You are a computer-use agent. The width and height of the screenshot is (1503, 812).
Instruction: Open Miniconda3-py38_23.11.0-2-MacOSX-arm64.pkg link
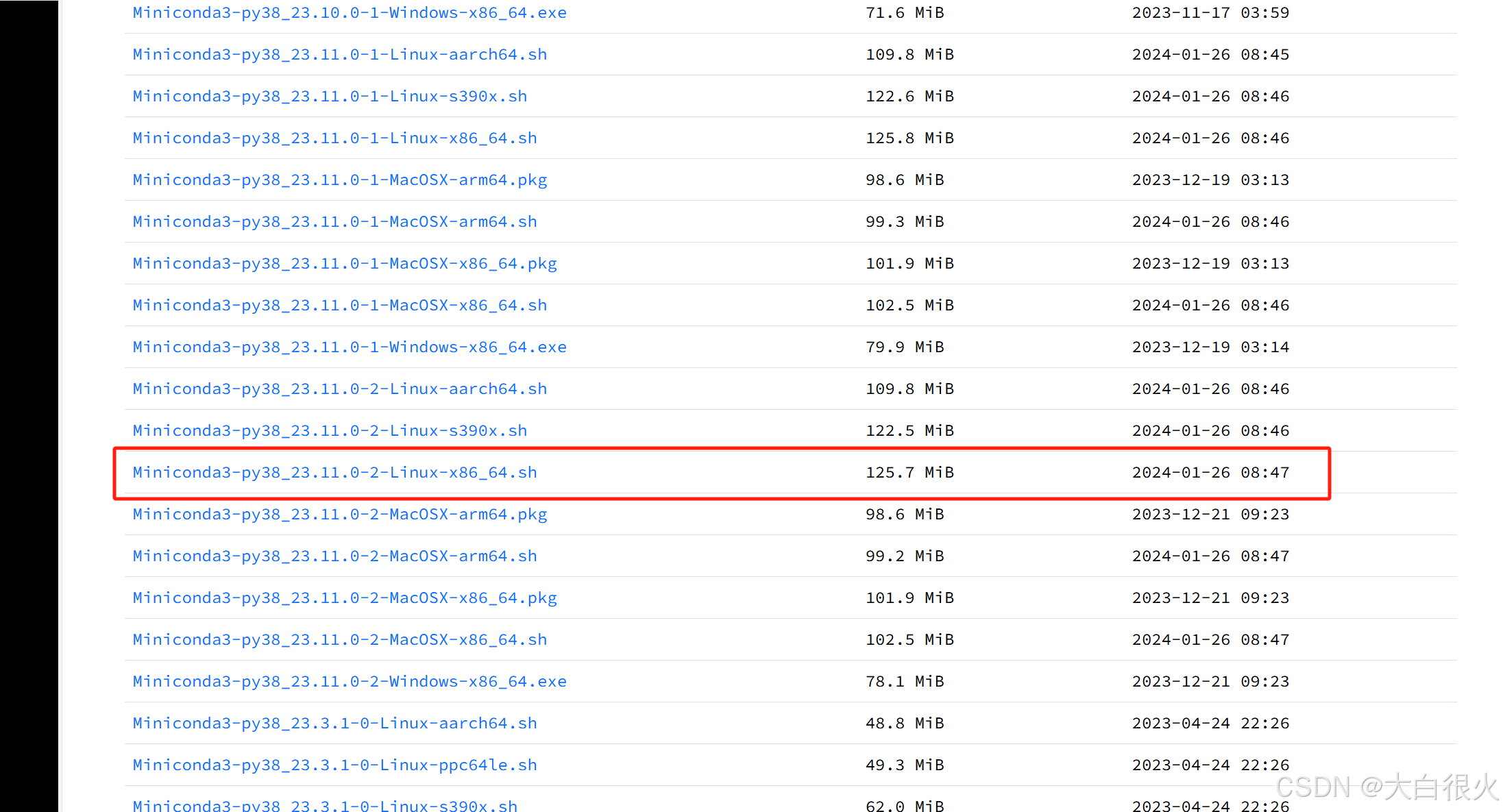pyautogui.click(x=340, y=515)
